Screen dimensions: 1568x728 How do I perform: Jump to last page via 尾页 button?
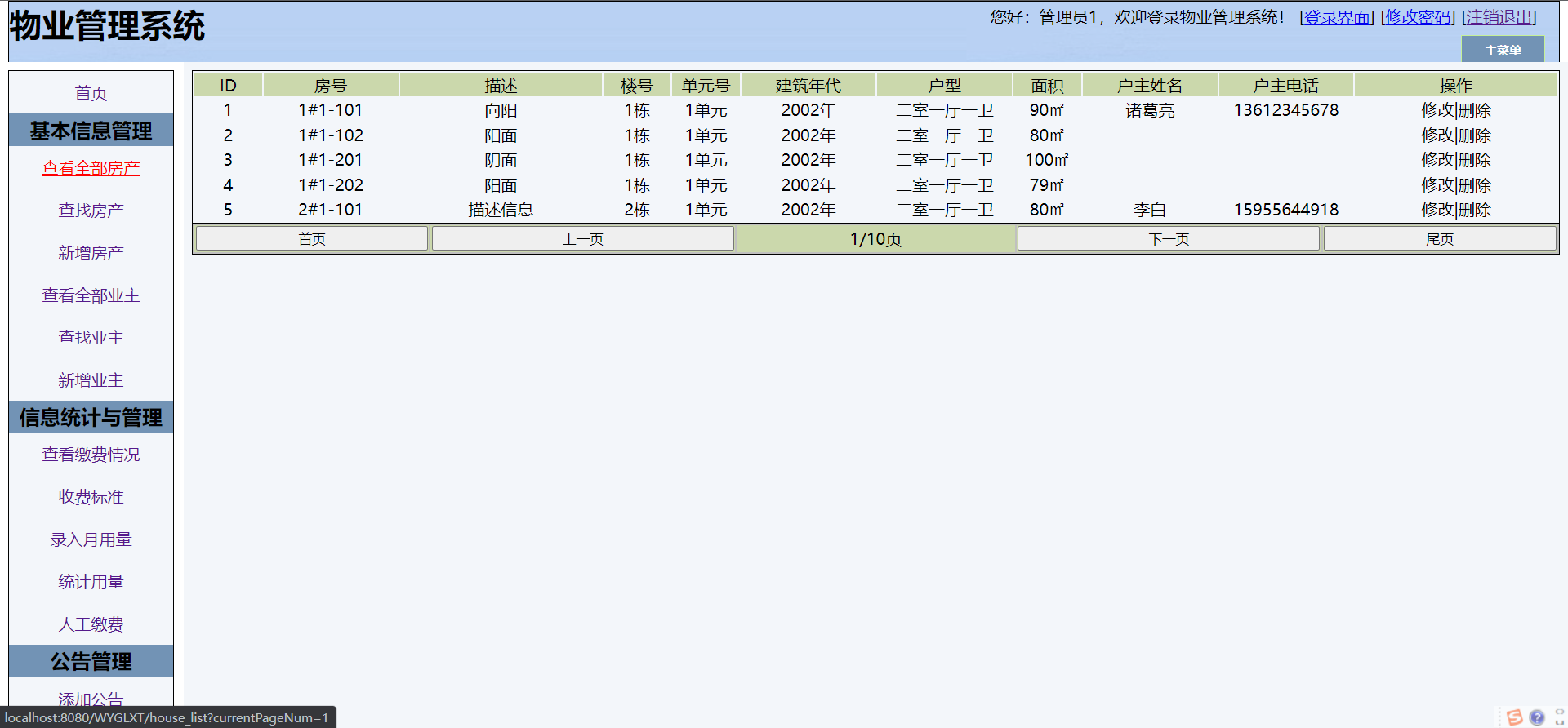coord(1439,239)
